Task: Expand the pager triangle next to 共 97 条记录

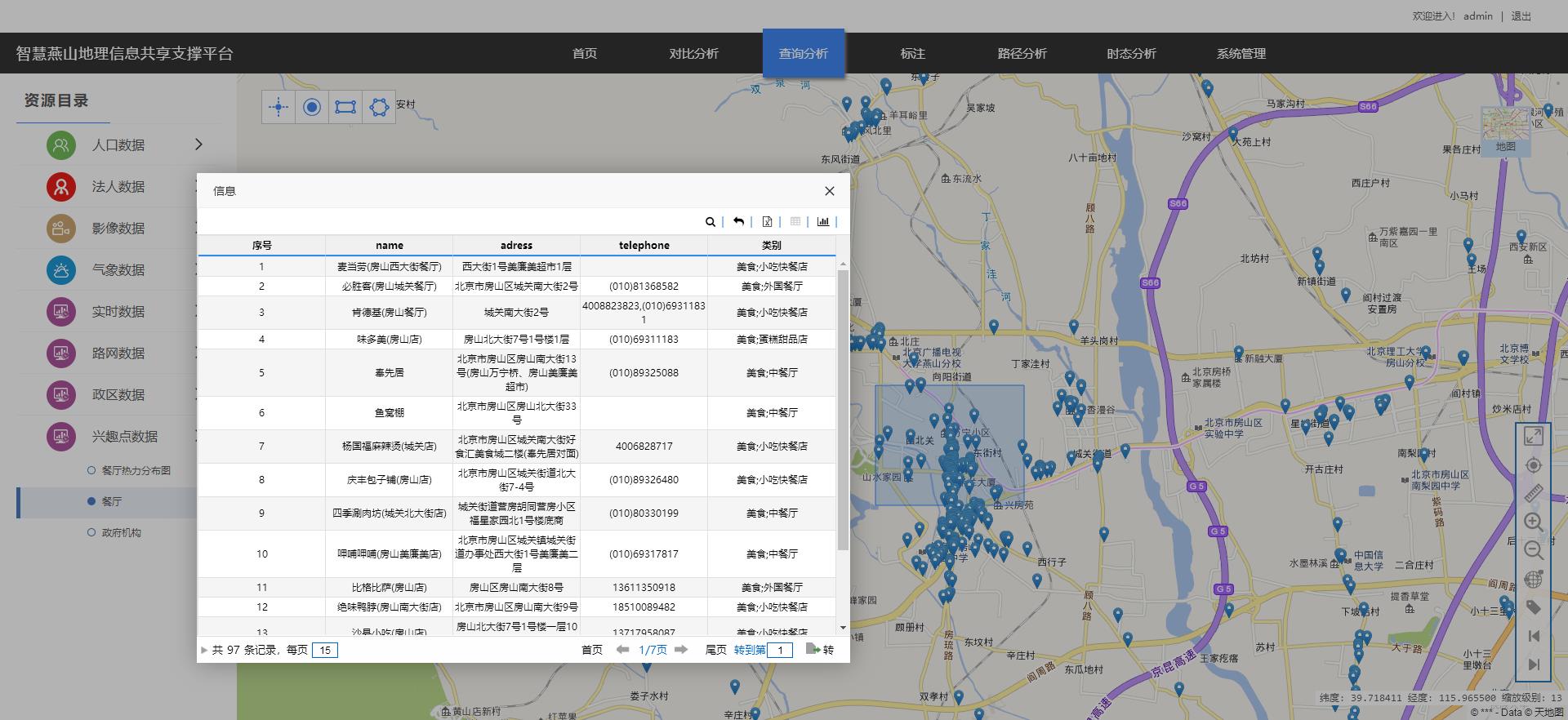Action: tap(204, 651)
